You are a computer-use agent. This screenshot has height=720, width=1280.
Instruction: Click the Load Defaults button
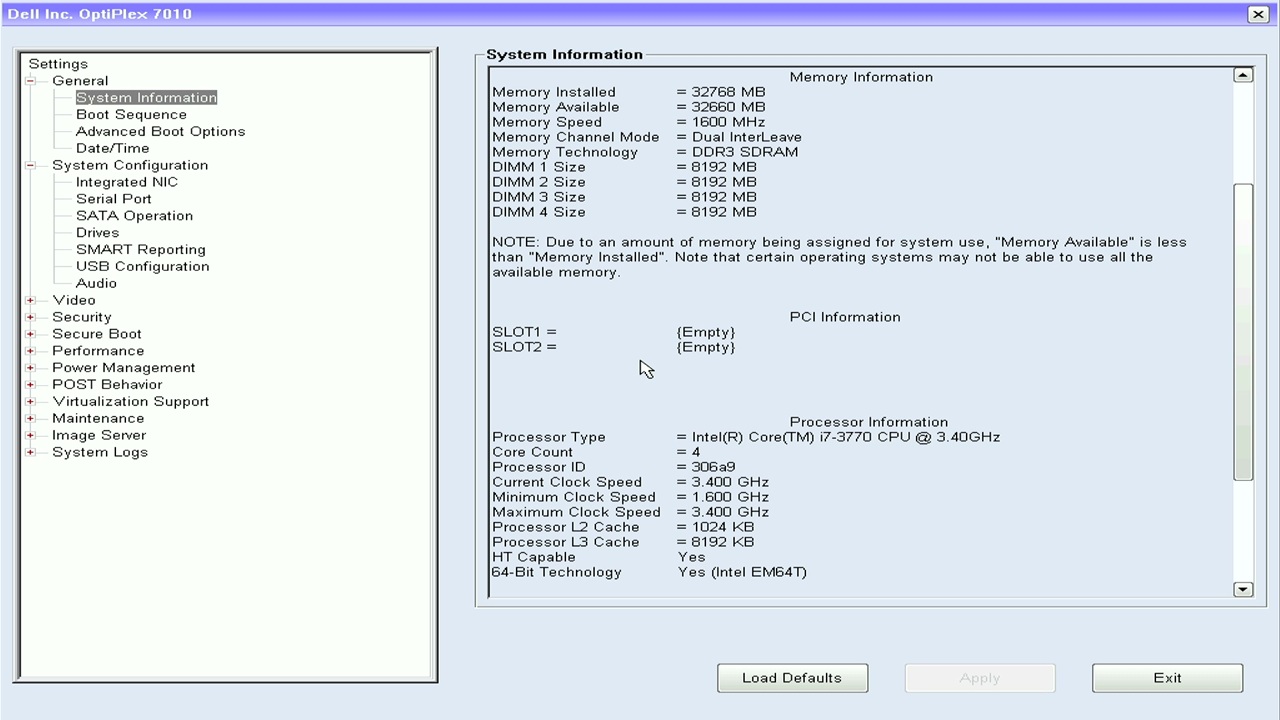pos(792,678)
